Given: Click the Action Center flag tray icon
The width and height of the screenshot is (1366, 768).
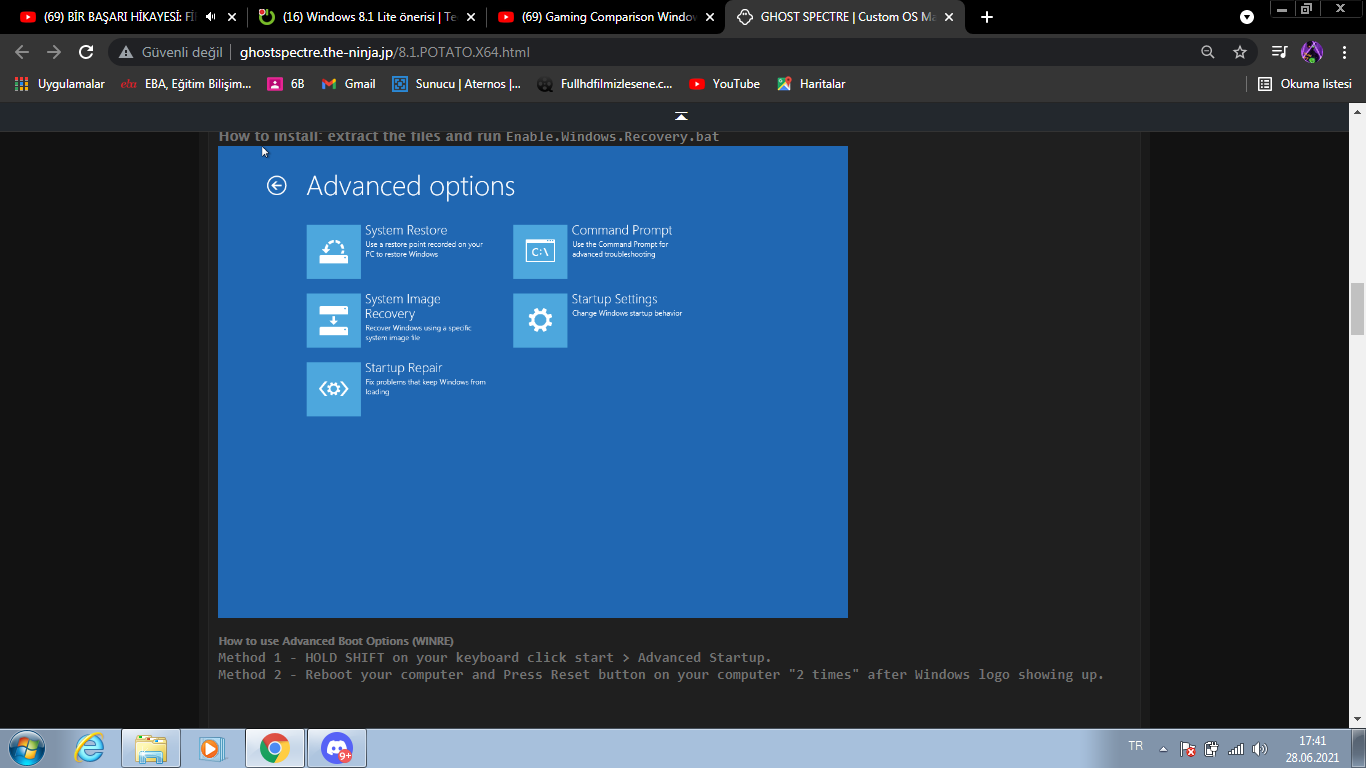Looking at the screenshot, I should point(1188,748).
